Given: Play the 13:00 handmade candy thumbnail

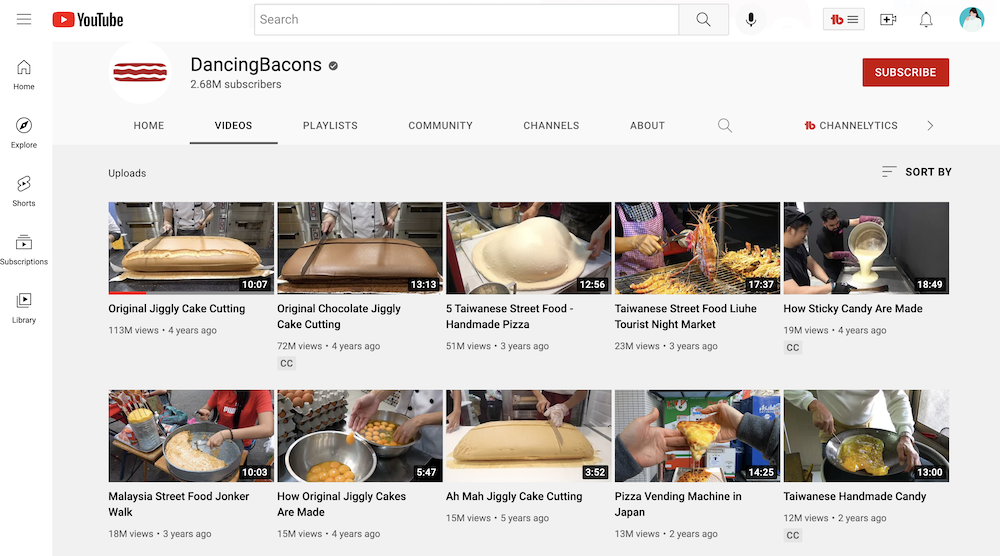Looking at the screenshot, I should tap(866, 435).
